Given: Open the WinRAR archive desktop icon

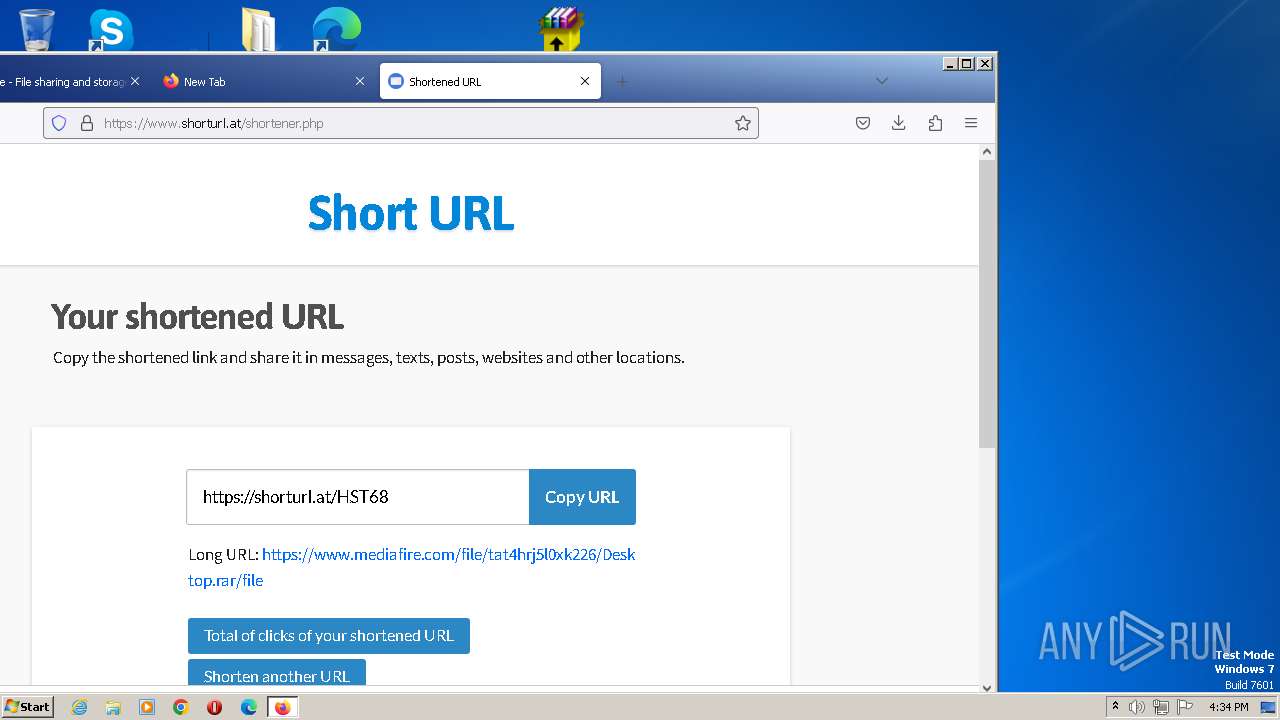Looking at the screenshot, I should point(560,29).
